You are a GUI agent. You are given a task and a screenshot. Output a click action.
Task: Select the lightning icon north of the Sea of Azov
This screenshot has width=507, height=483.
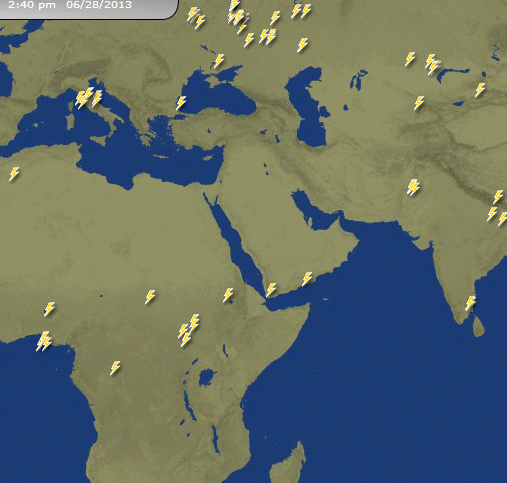[219, 61]
